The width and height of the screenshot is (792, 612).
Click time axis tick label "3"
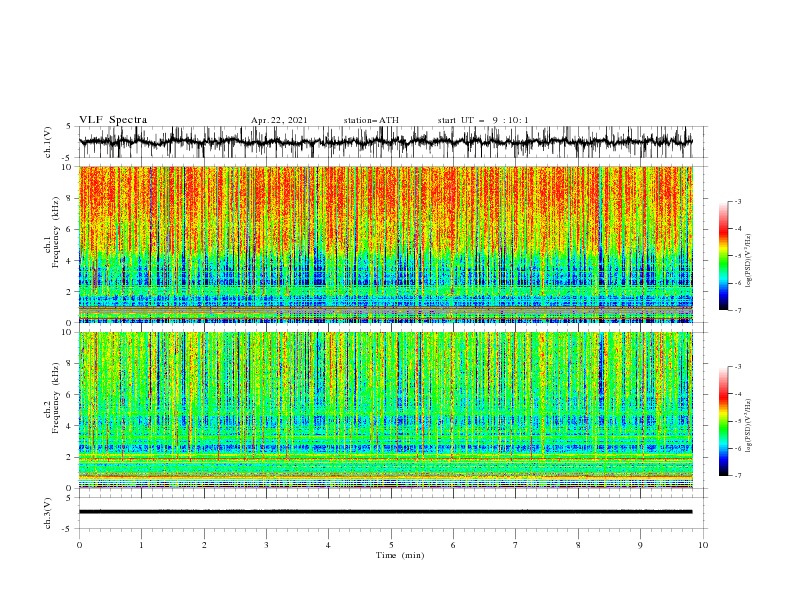[266, 545]
